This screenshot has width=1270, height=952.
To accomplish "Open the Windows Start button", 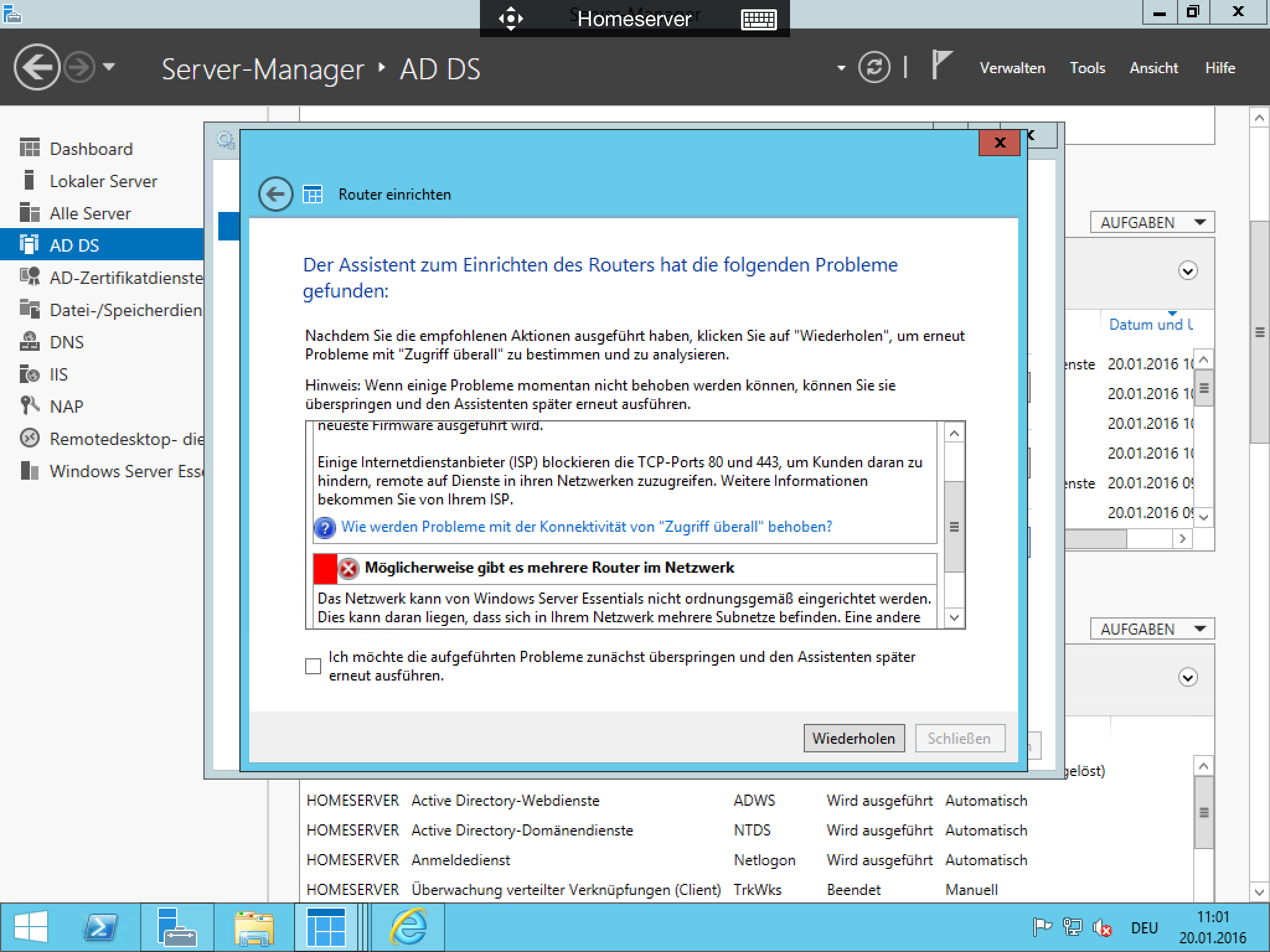I will (31, 927).
